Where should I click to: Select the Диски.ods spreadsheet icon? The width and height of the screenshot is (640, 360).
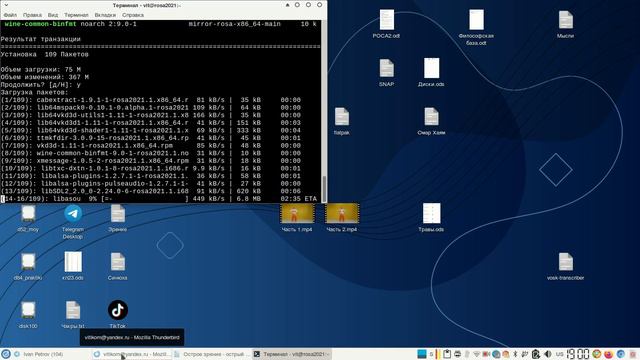pos(431,72)
